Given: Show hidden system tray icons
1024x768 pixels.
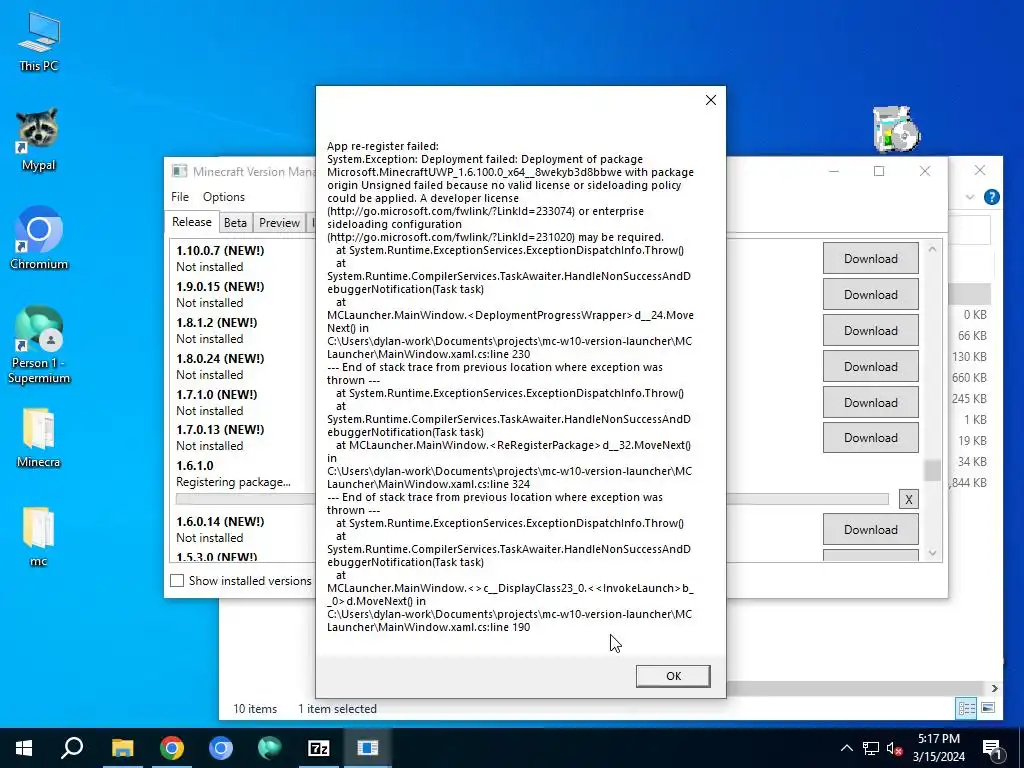Looking at the screenshot, I should tap(846, 748).
